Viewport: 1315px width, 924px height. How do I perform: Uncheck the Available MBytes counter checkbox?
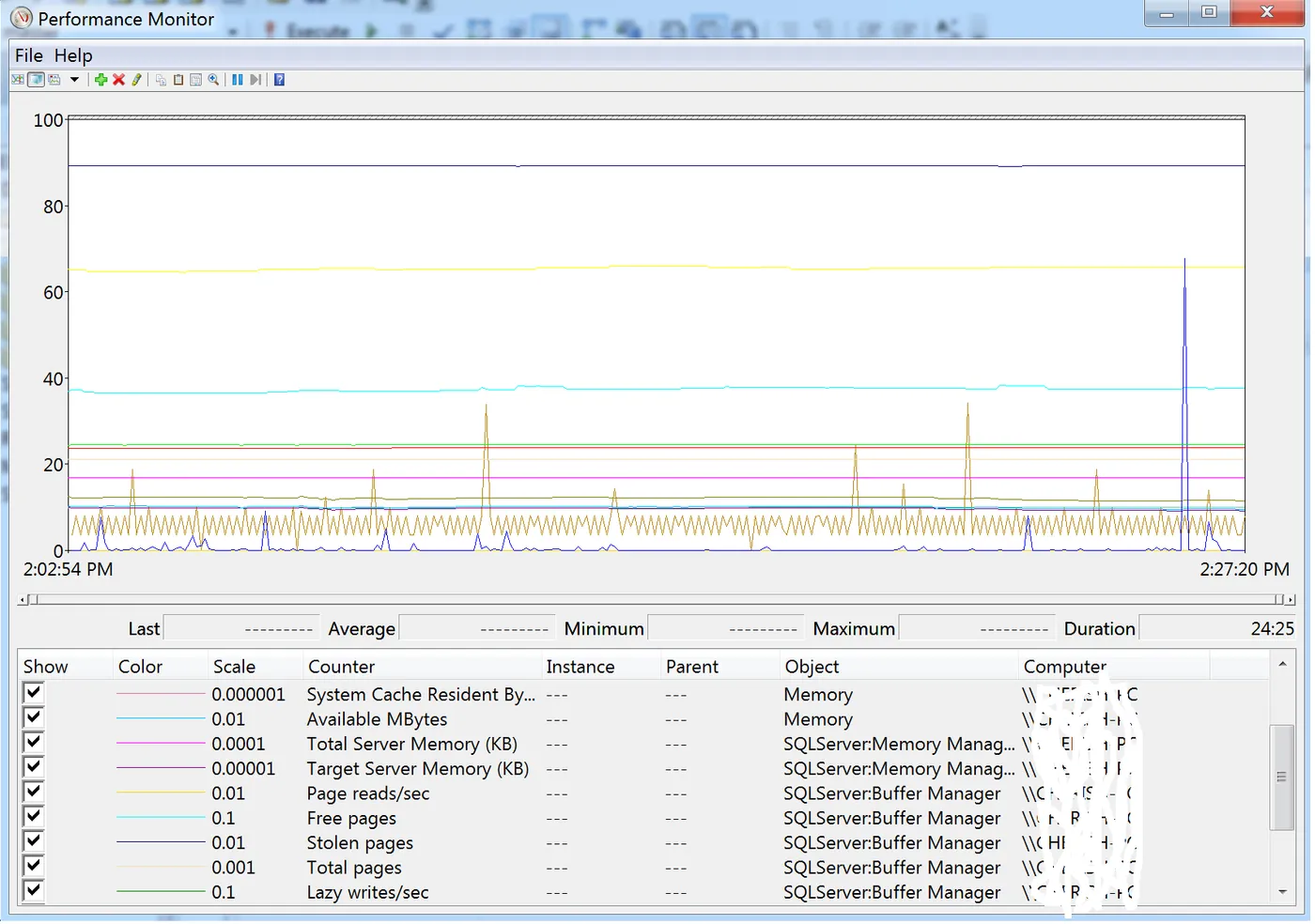pyautogui.click(x=34, y=717)
